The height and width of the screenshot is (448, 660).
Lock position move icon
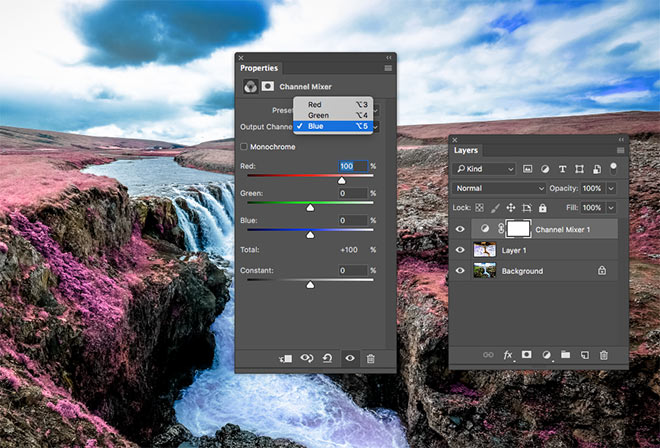511,208
